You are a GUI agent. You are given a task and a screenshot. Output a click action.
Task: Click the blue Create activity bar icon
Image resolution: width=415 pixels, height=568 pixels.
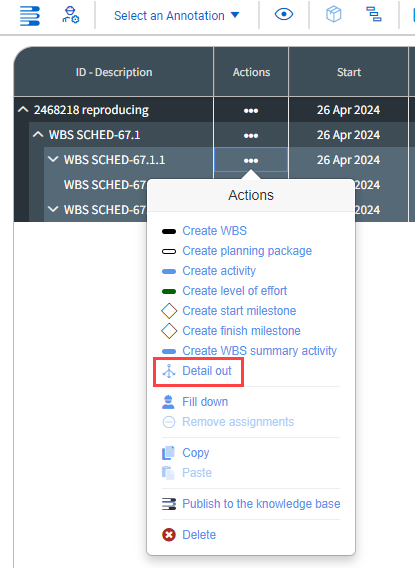(x=169, y=271)
